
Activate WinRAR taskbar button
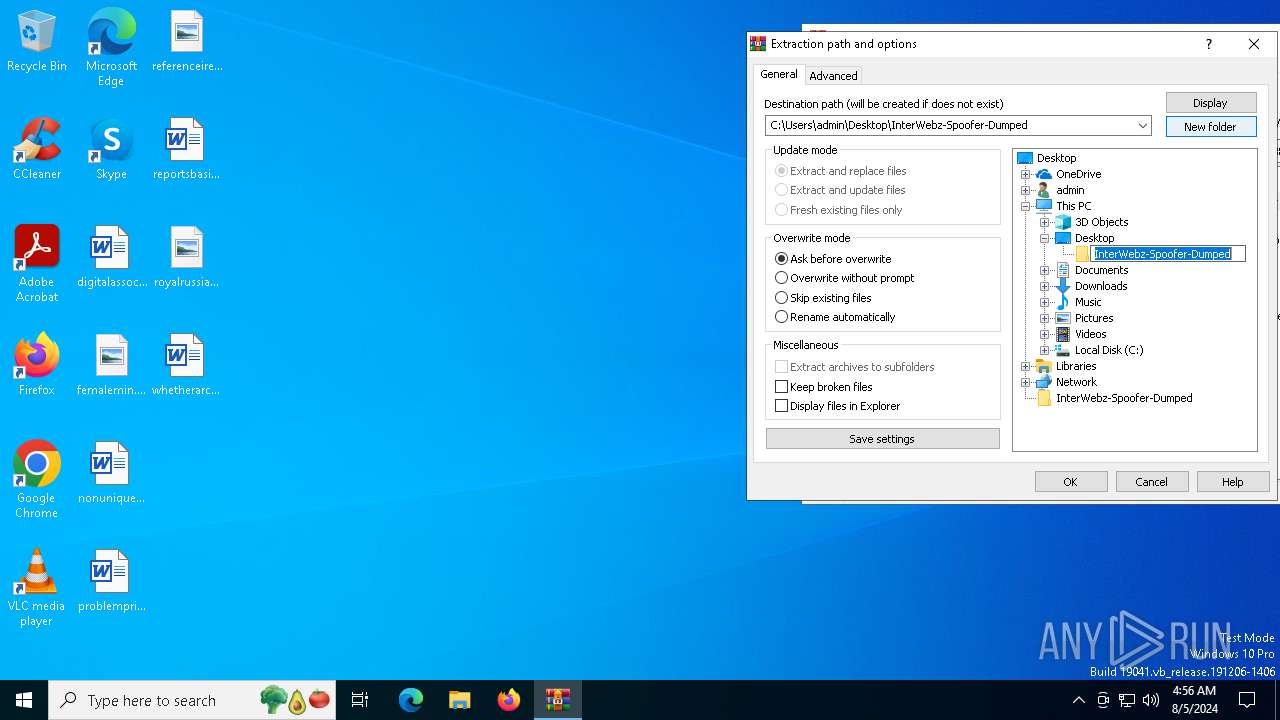point(558,700)
